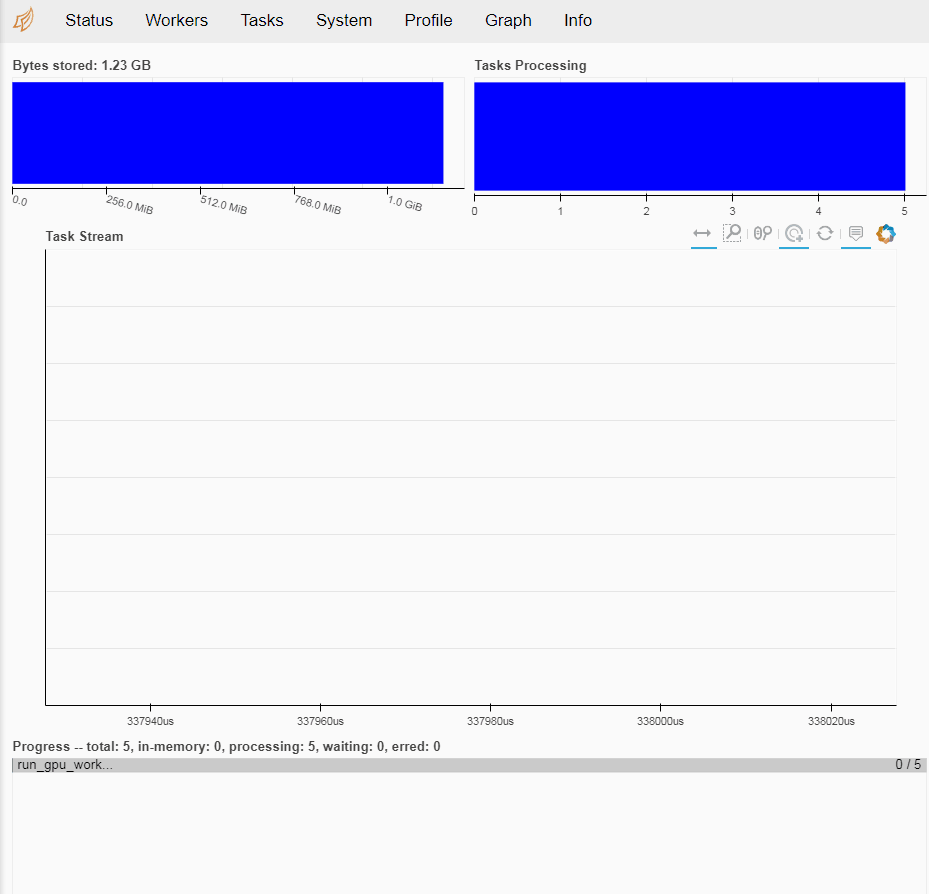Click the run_gpu_work progress bar
This screenshot has width=929, height=894.
pos(467,765)
